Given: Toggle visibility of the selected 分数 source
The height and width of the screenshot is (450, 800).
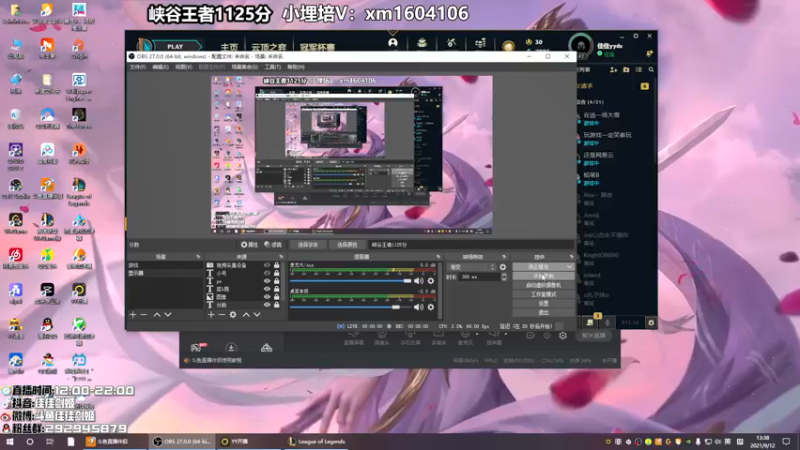Looking at the screenshot, I should click(267, 305).
